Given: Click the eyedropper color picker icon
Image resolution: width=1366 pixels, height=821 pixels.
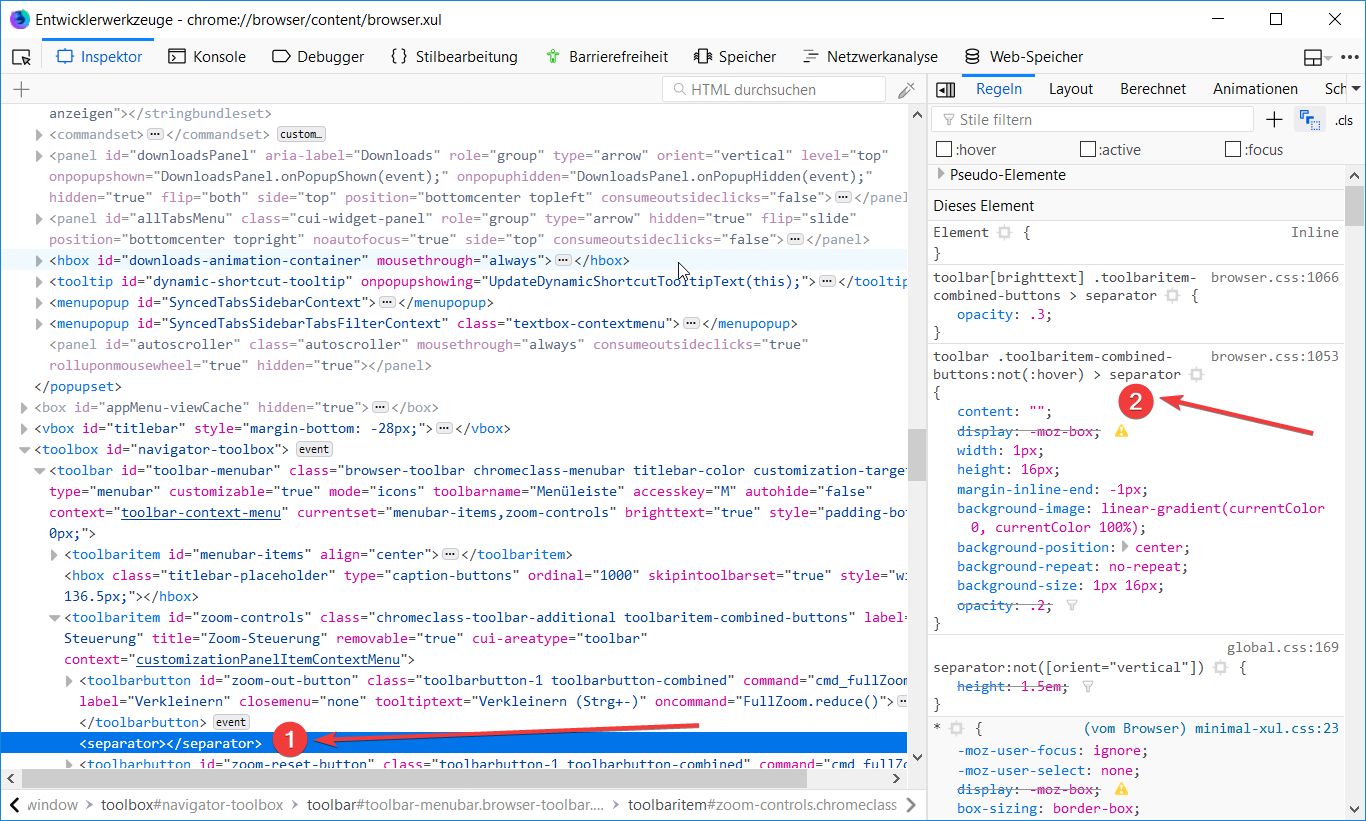Looking at the screenshot, I should click(906, 90).
